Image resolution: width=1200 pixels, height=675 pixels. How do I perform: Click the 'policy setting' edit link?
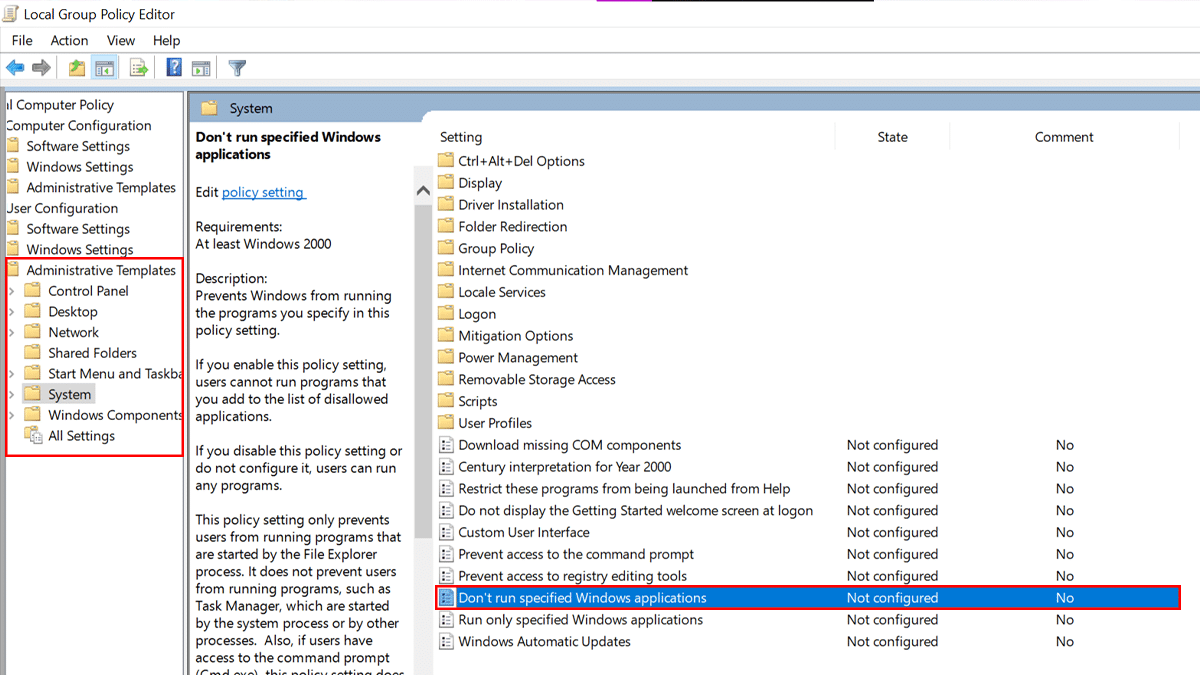tap(263, 192)
